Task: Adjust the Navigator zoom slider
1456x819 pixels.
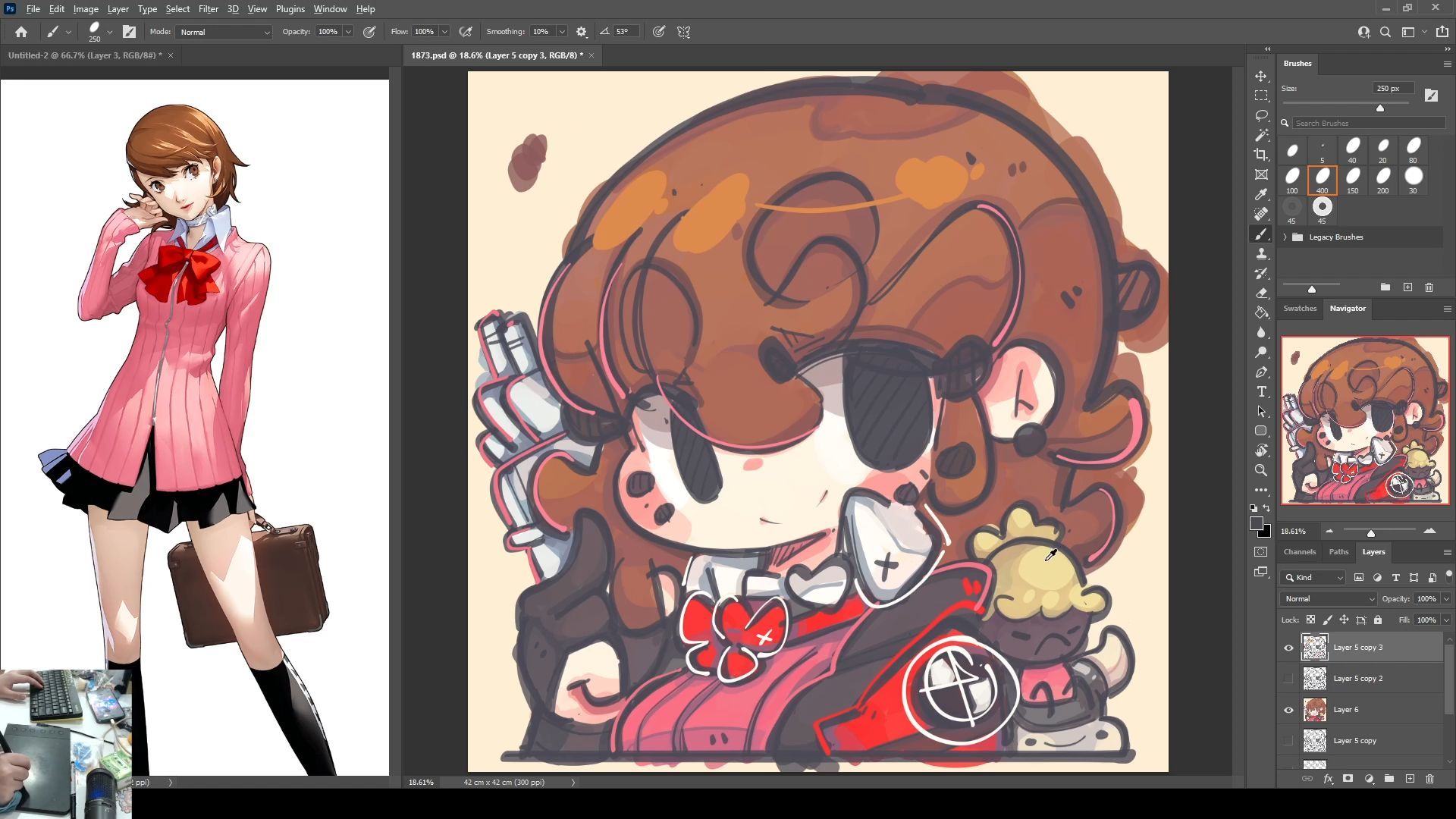Action: coord(1370,533)
